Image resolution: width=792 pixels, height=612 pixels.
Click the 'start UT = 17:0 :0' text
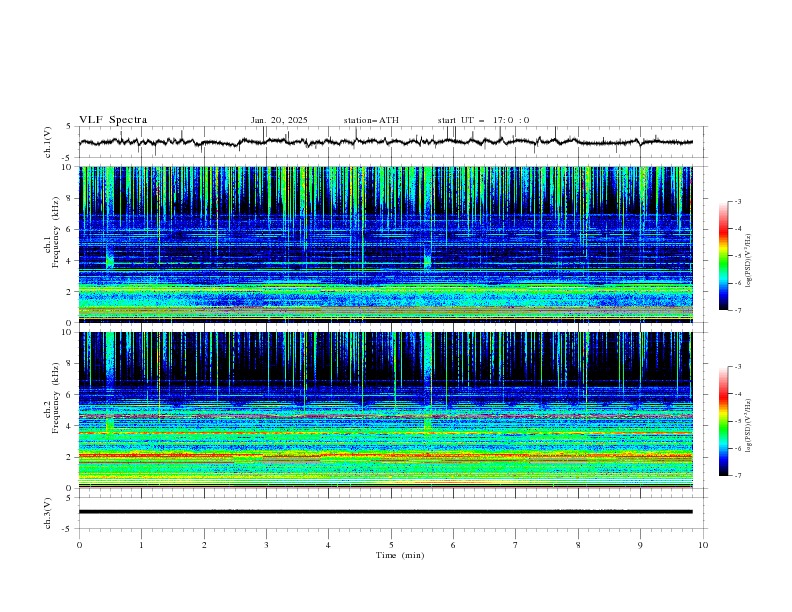483,120
